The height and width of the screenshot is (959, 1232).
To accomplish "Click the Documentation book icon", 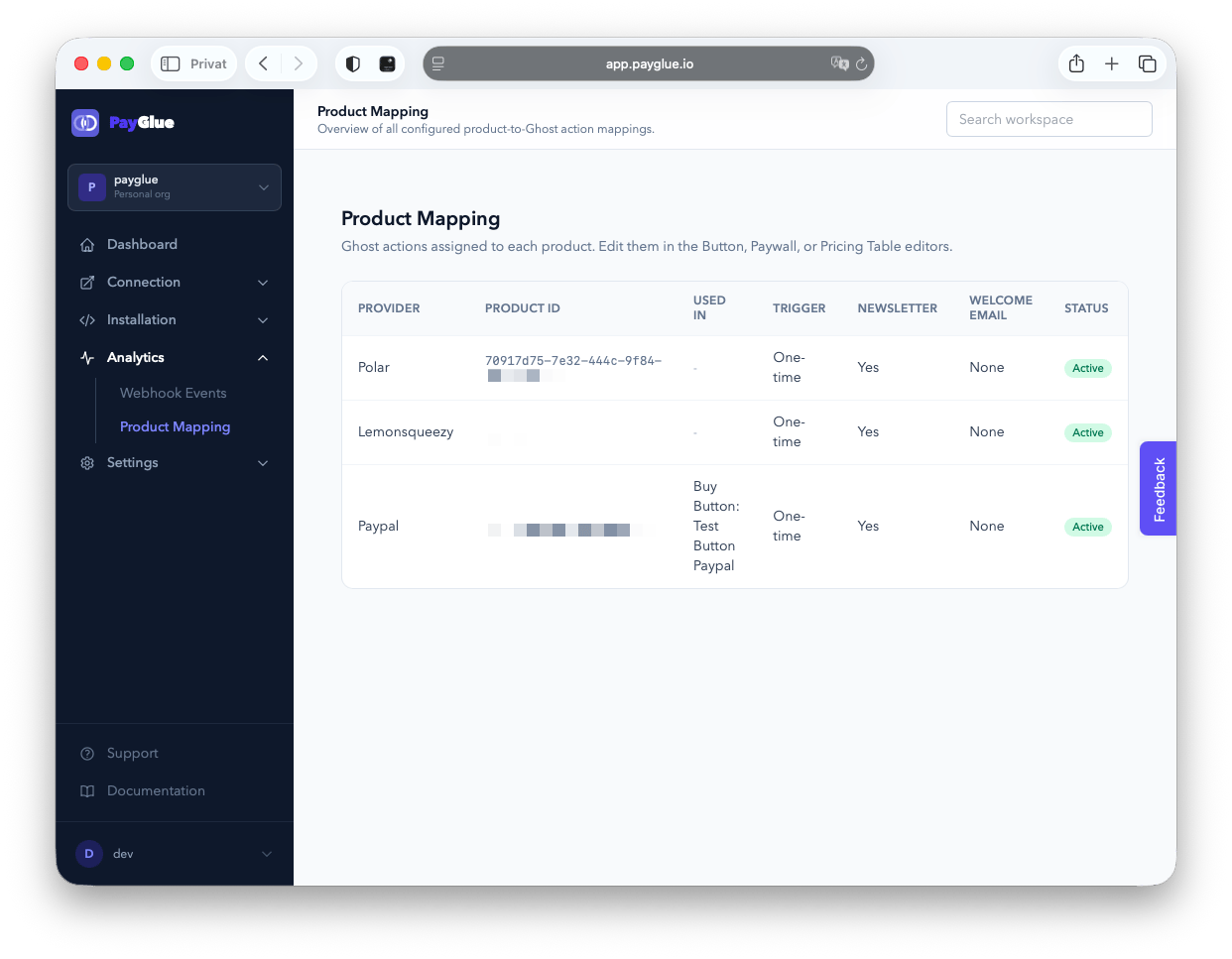I will coord(87,791).
